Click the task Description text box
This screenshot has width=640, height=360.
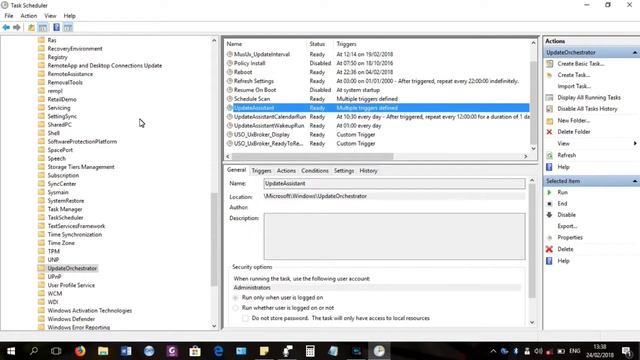(x=394, y=236)
